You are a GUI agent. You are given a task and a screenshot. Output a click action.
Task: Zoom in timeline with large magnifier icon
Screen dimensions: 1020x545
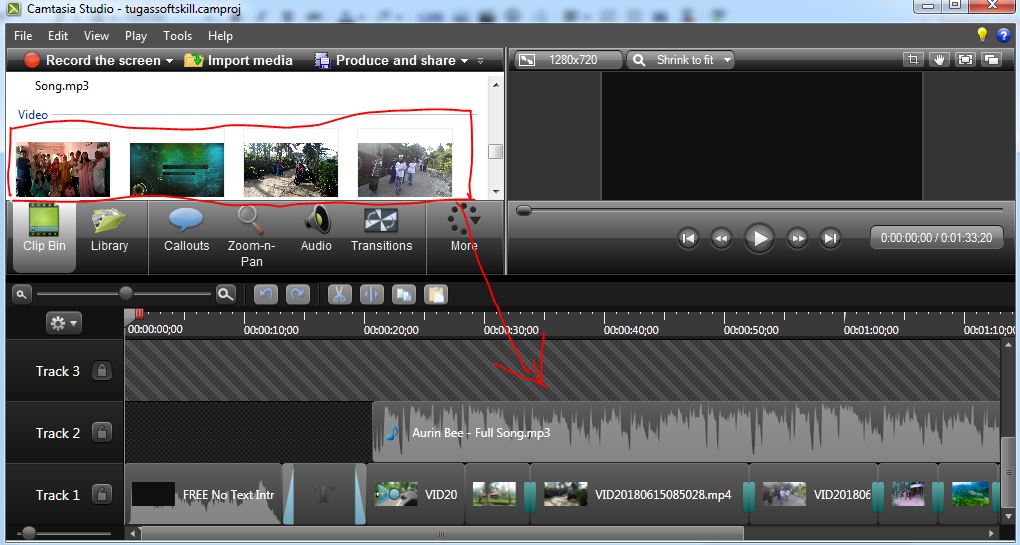(x=226, y=295)
